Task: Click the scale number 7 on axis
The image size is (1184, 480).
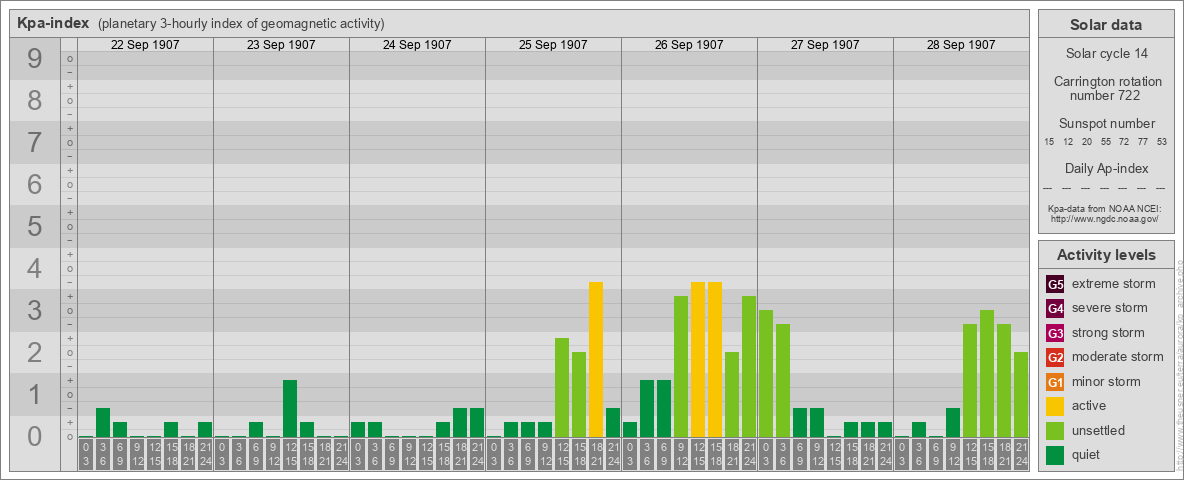Action: point(35,143)
